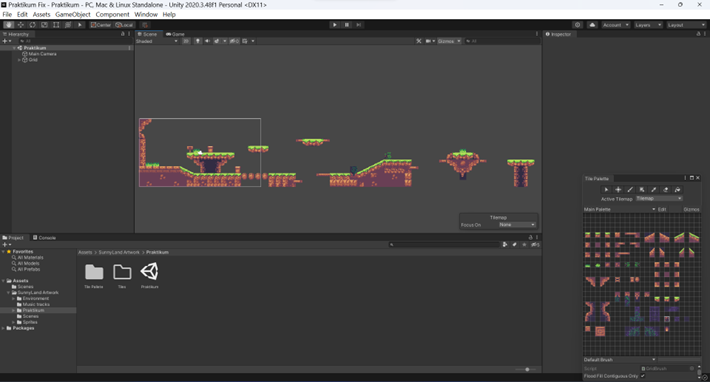
Task: Open the Active Tilemap dropdown
Action: [659, 199]
